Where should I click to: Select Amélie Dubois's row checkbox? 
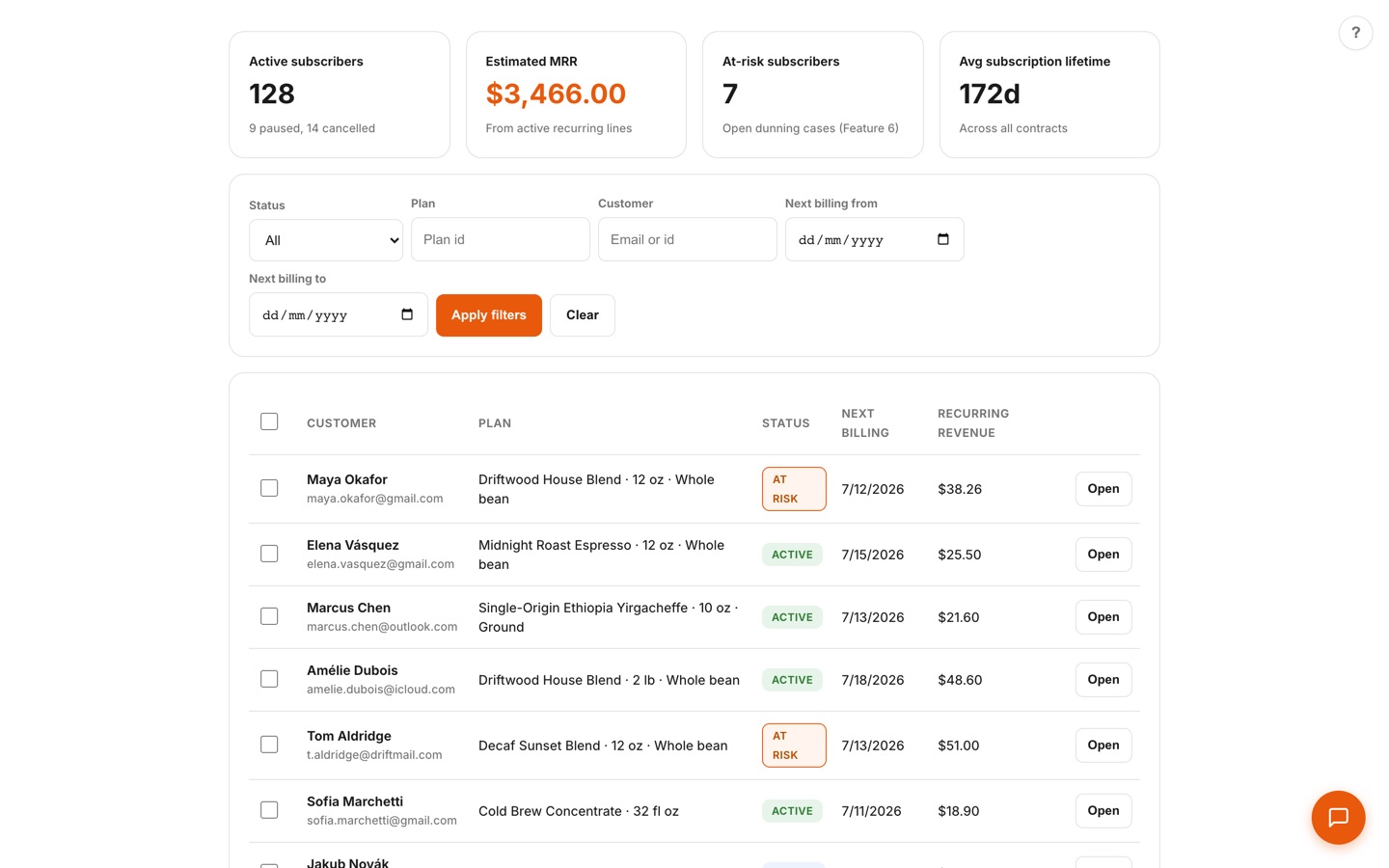269,679
